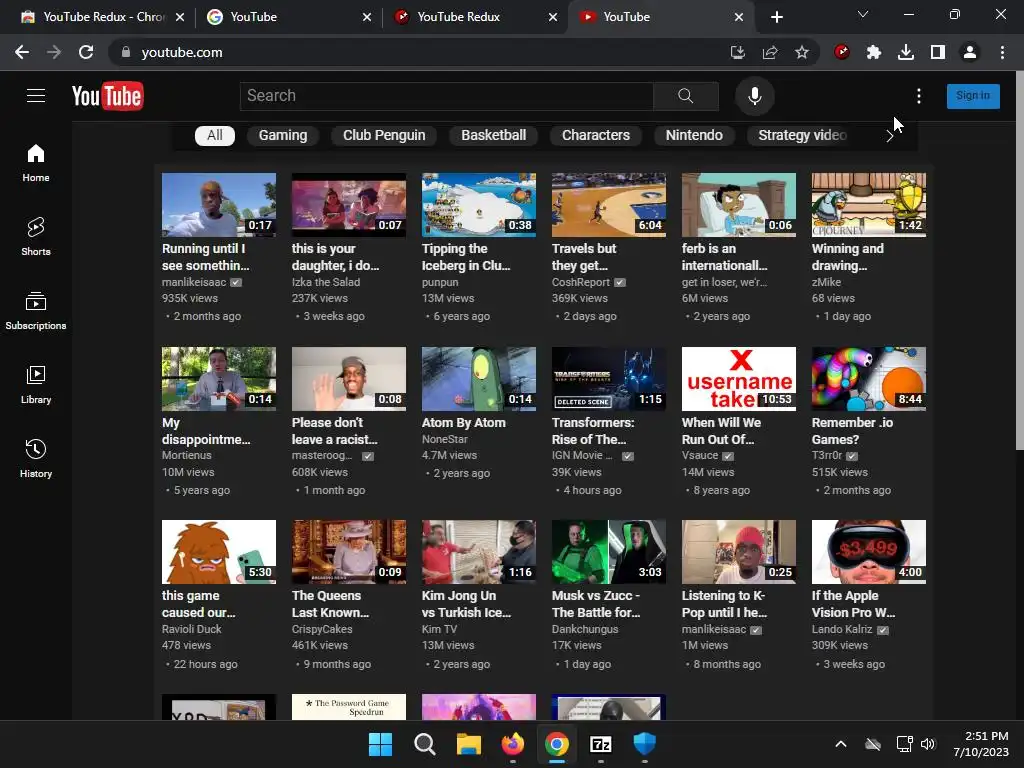Open File Explorer from taskbar

click(468, 744)
